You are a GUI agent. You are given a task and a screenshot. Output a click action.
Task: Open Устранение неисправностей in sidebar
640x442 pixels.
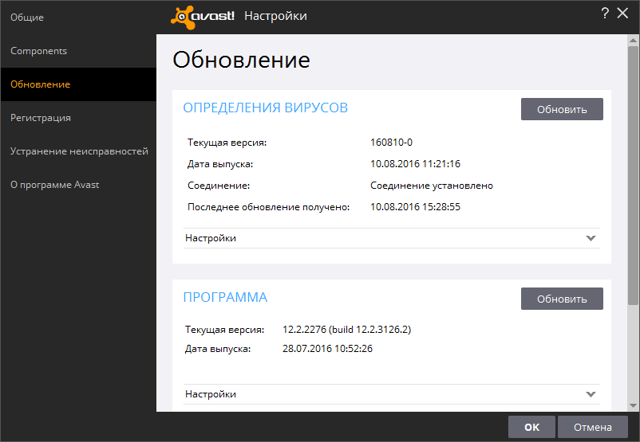point(79,151)
